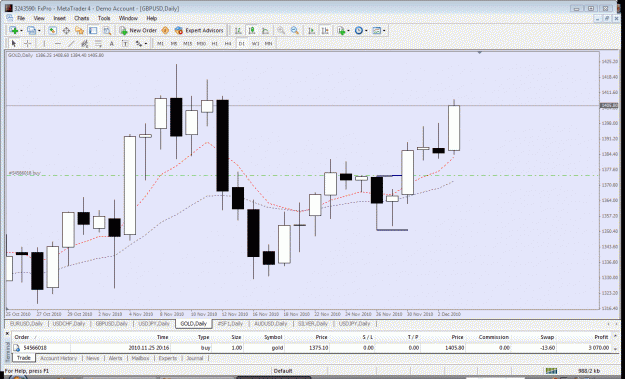Switch to EURUSD,Daily chart tab
Screen dimensions: 625x379
[26, 324]
